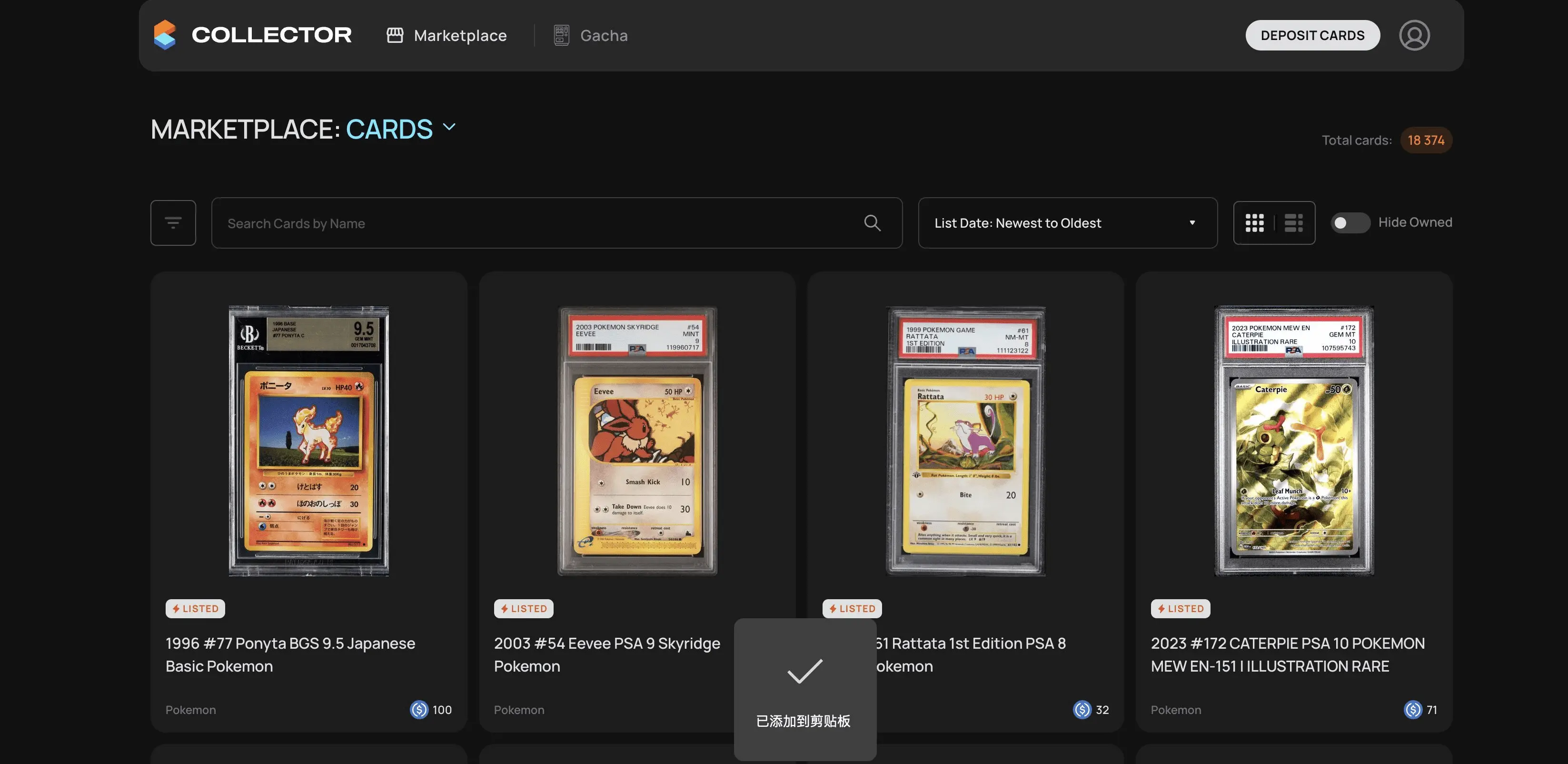
Task: Switch to list view layout
Action: [1293, 223]
